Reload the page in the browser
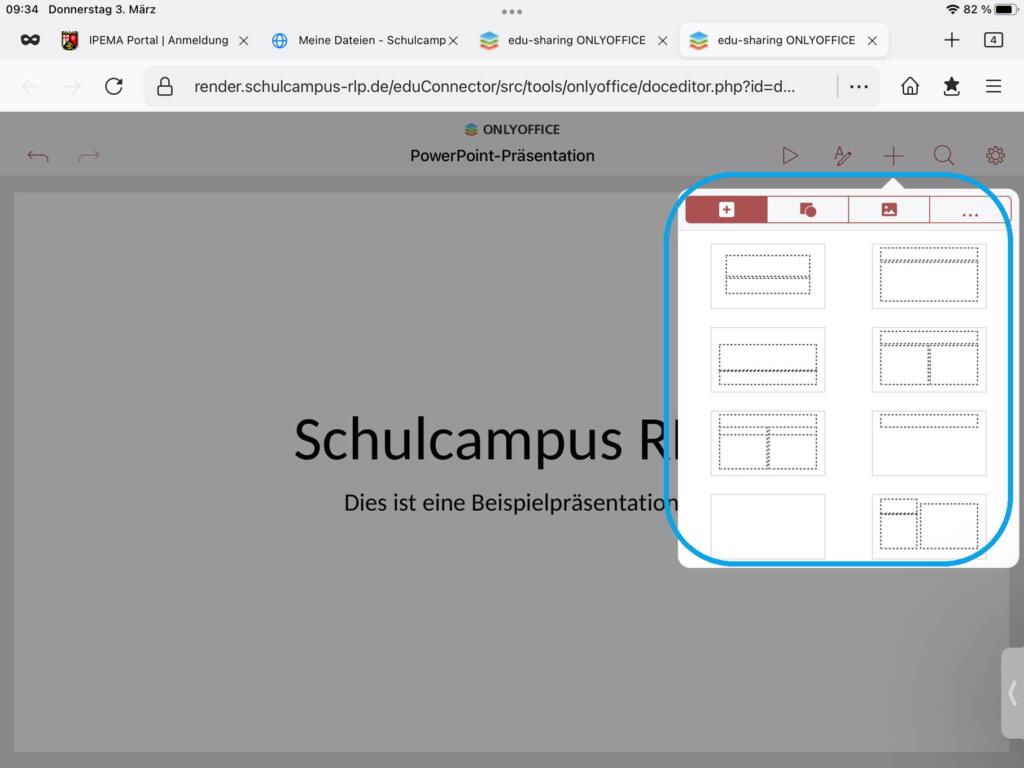This screenshot has height=768, width=1024. [x=114, y=86]
